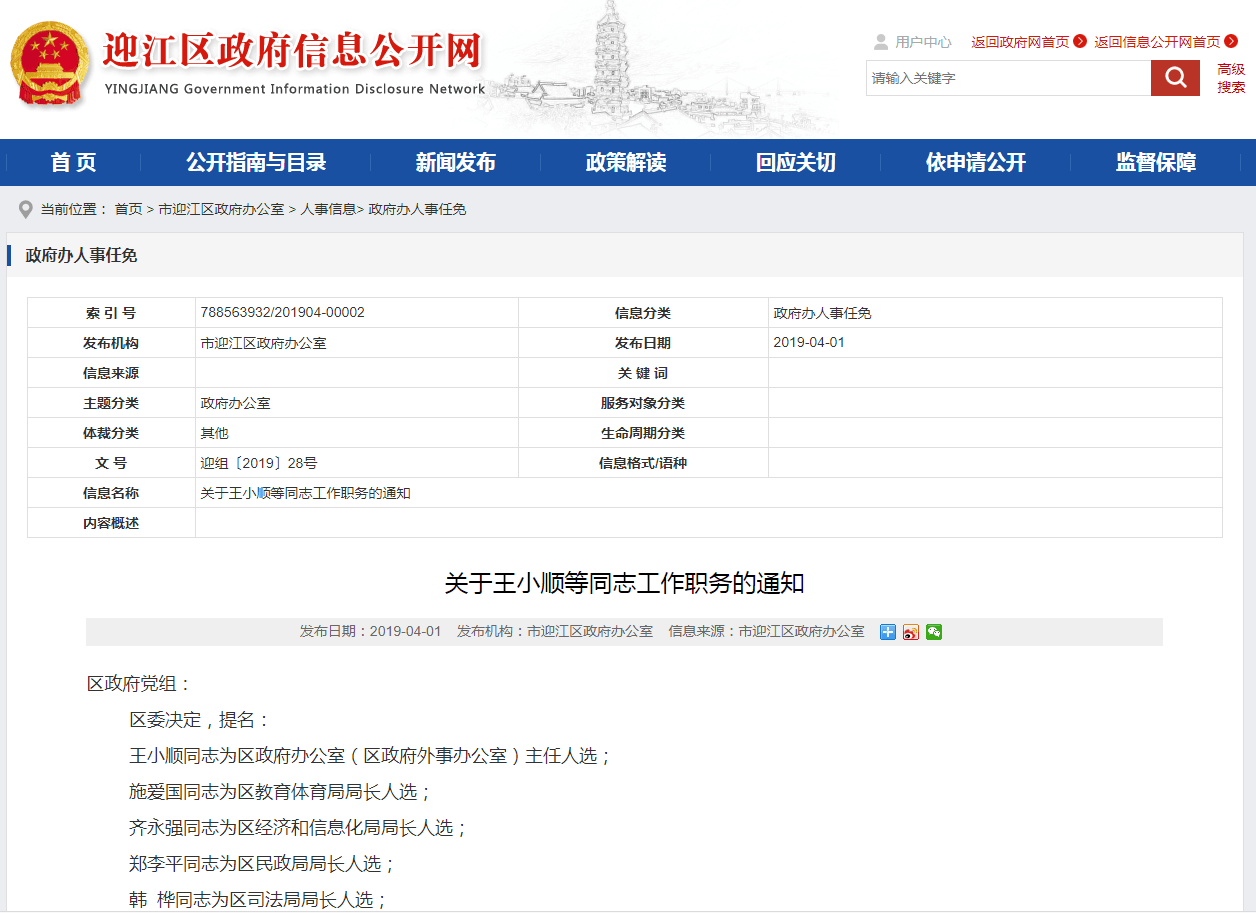Click the 区委决定，提名 line
This screenshot has width=1256, height=913.
[200, 720]
